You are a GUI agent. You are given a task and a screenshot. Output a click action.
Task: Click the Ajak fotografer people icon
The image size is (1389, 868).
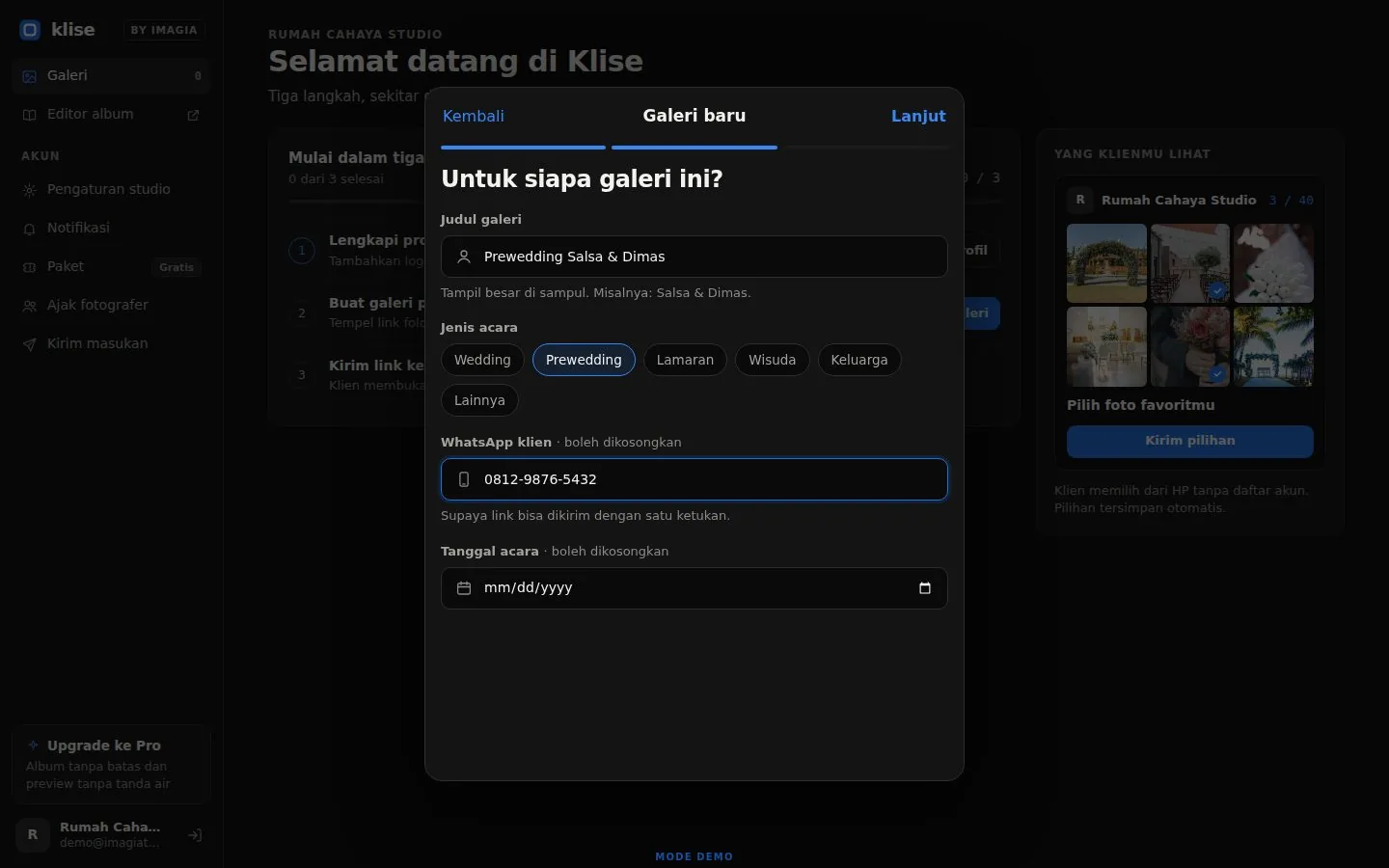click(x=30, y=306)
